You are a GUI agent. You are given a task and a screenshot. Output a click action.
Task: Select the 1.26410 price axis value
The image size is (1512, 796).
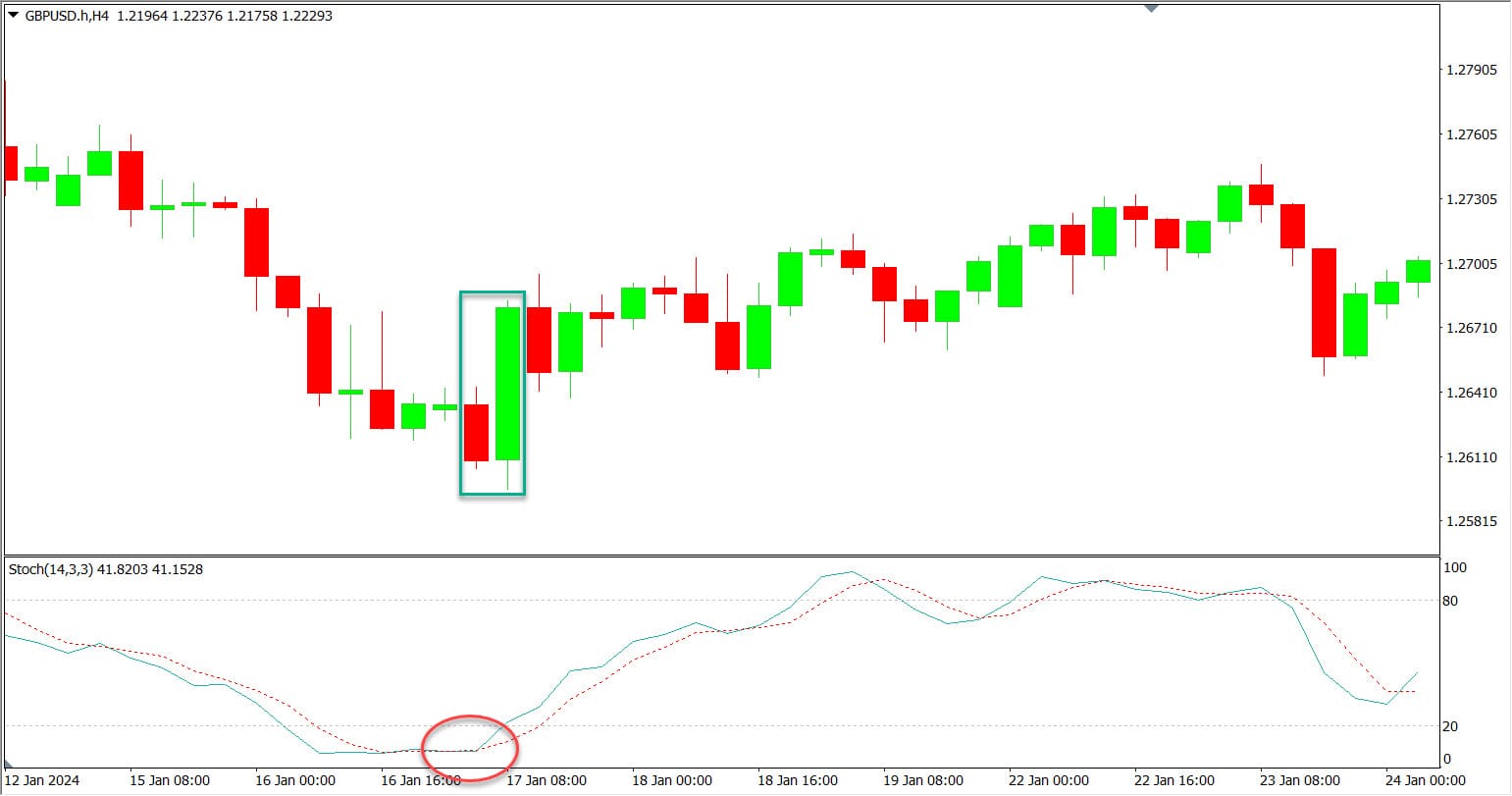(1472, 393)
